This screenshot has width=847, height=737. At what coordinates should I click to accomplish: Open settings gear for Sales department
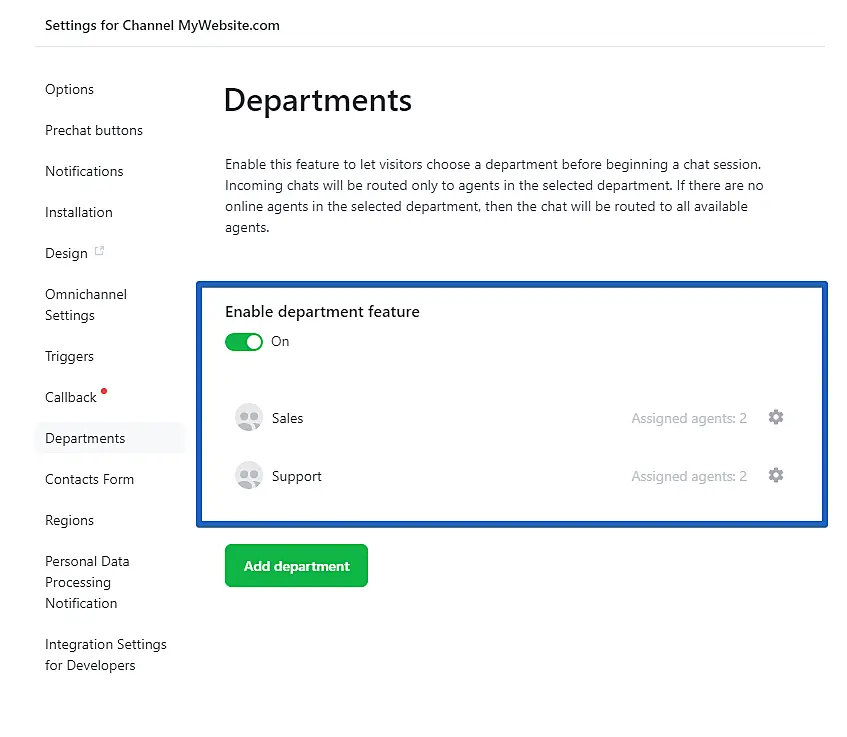pos(775,417)
